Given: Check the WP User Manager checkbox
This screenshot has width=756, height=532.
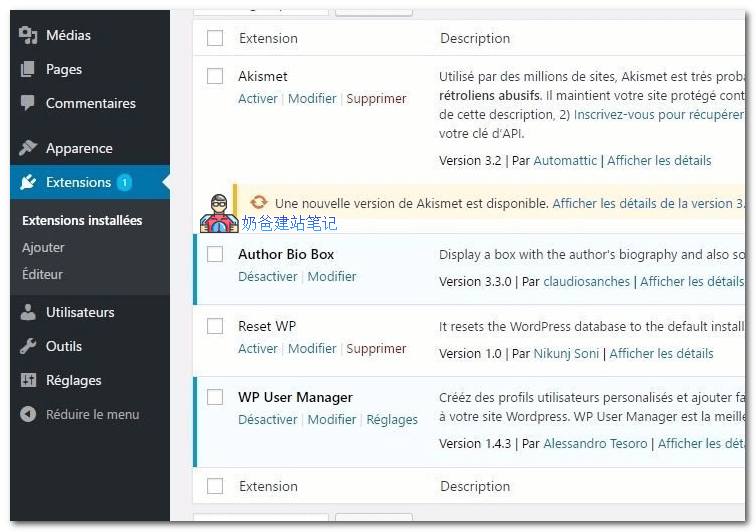Looking at the screenshot, I should 215,397.
